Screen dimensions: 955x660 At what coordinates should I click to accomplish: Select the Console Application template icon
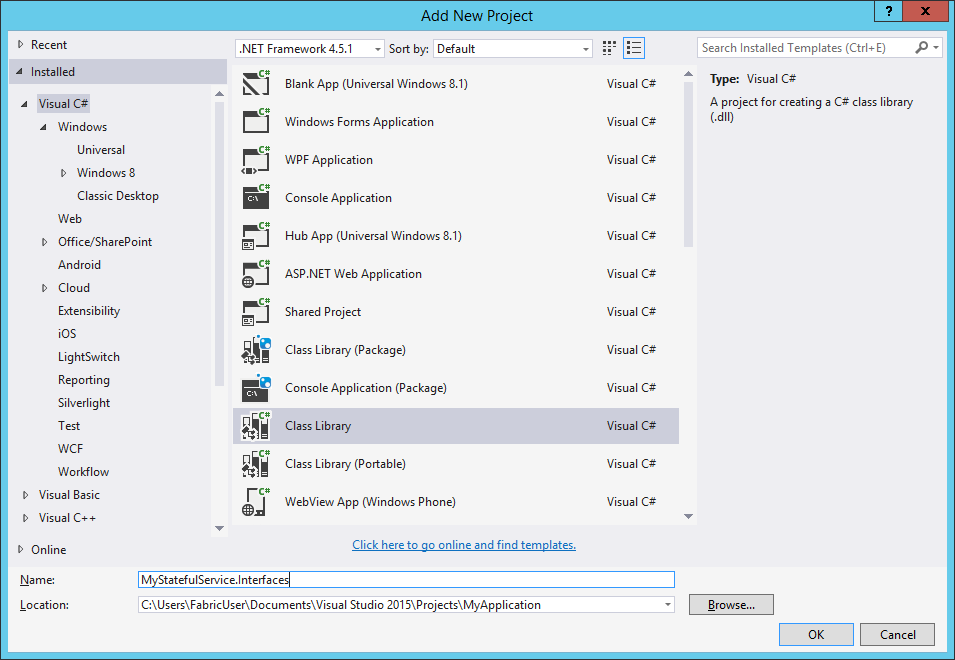coord(254,197)
